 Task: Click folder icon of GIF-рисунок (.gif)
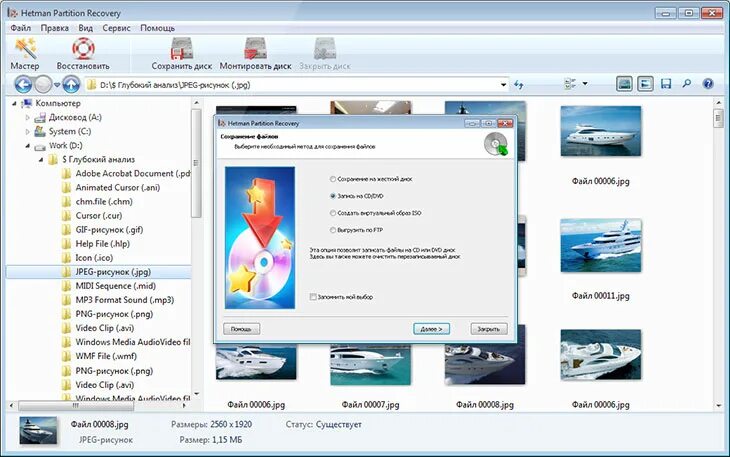pos(67,230)
